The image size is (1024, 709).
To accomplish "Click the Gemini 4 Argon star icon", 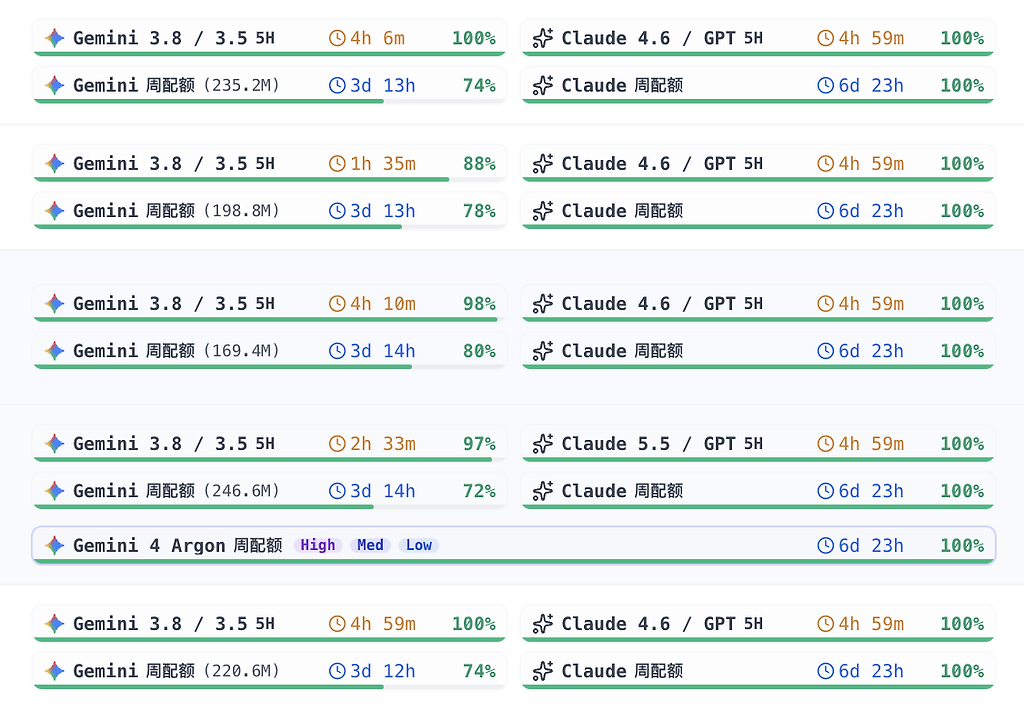I will 55,545.
